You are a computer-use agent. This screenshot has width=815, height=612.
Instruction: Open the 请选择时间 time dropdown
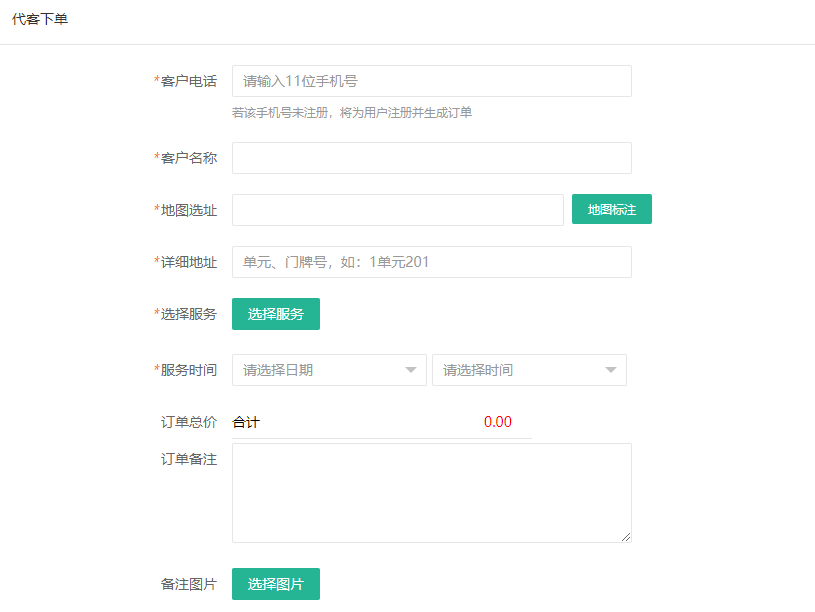tap(520, 369)
